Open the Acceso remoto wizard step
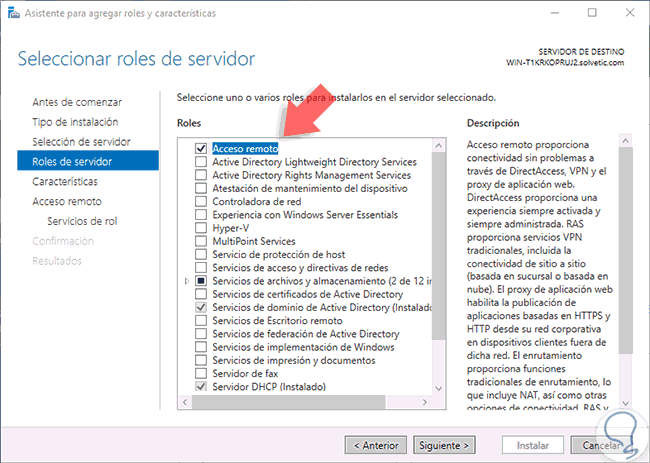 tap(67, 201)
